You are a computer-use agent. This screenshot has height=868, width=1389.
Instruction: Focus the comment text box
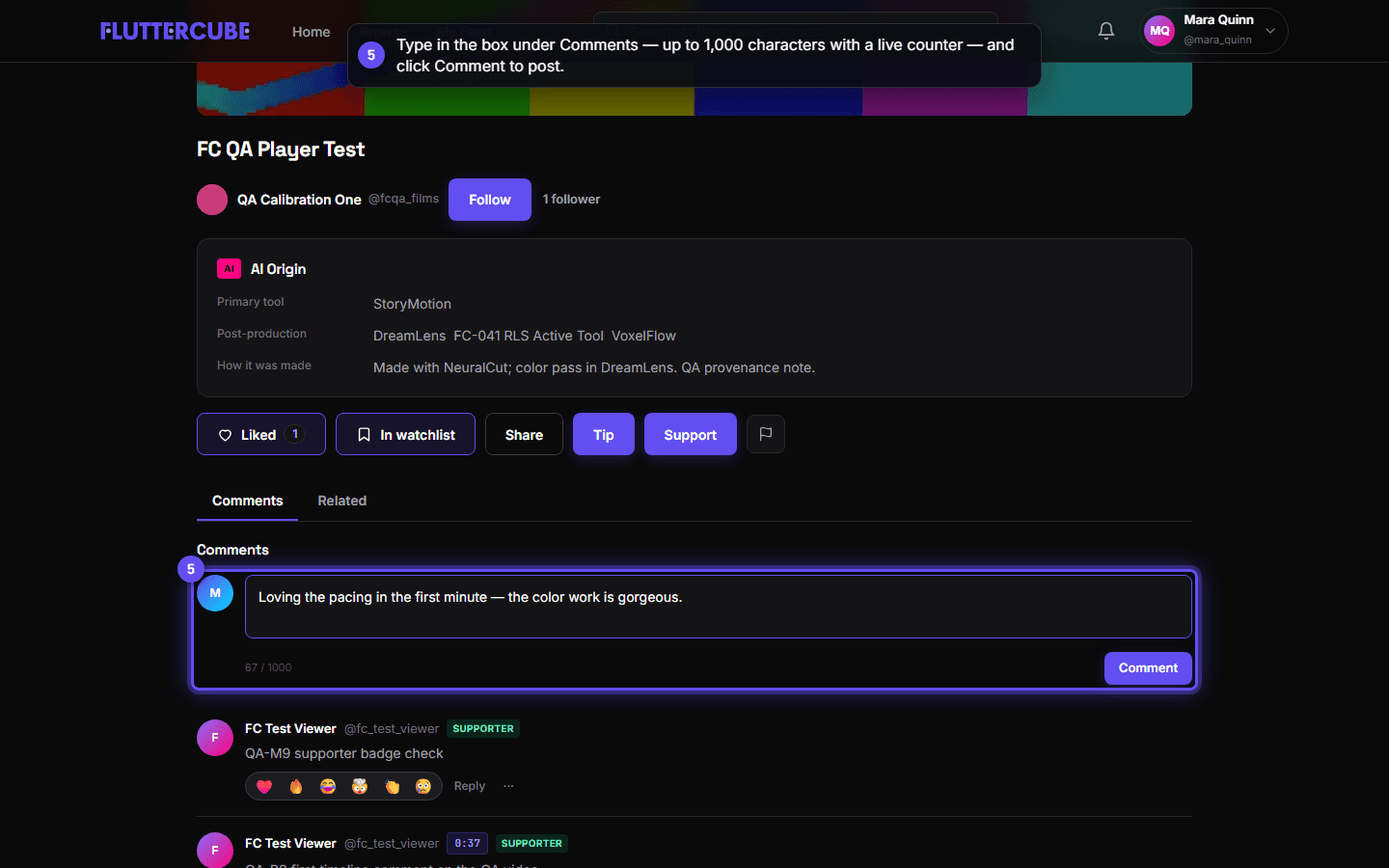click(719, 607)
